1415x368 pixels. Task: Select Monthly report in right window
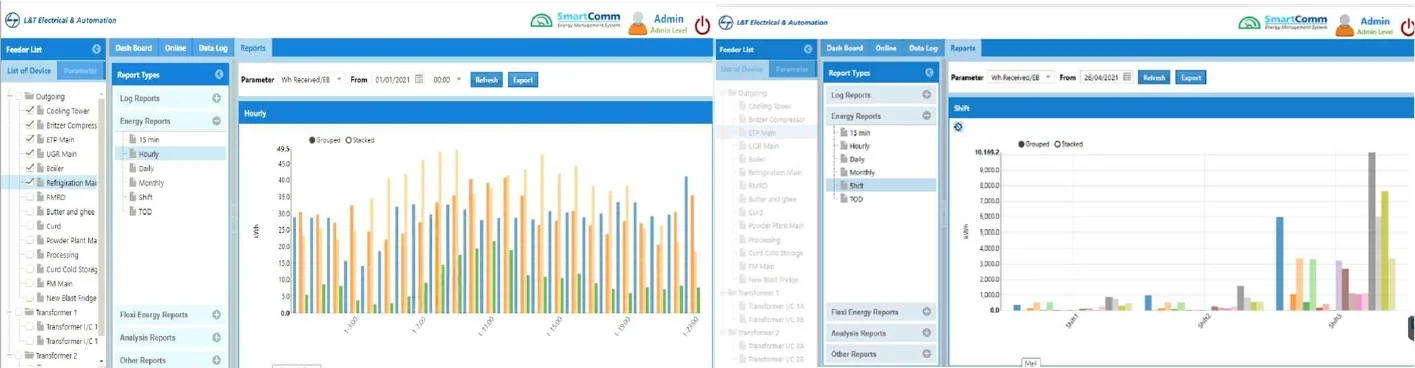(x=862, y=172)
